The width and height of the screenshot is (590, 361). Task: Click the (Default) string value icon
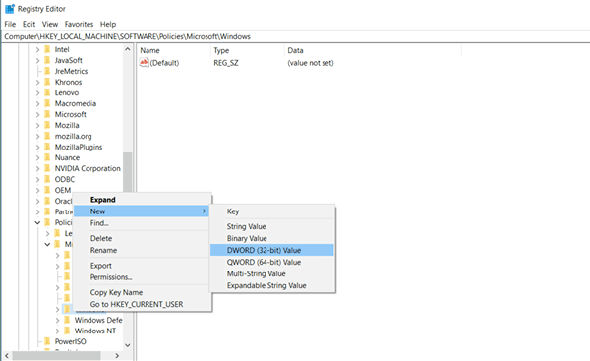click(144, 63)
